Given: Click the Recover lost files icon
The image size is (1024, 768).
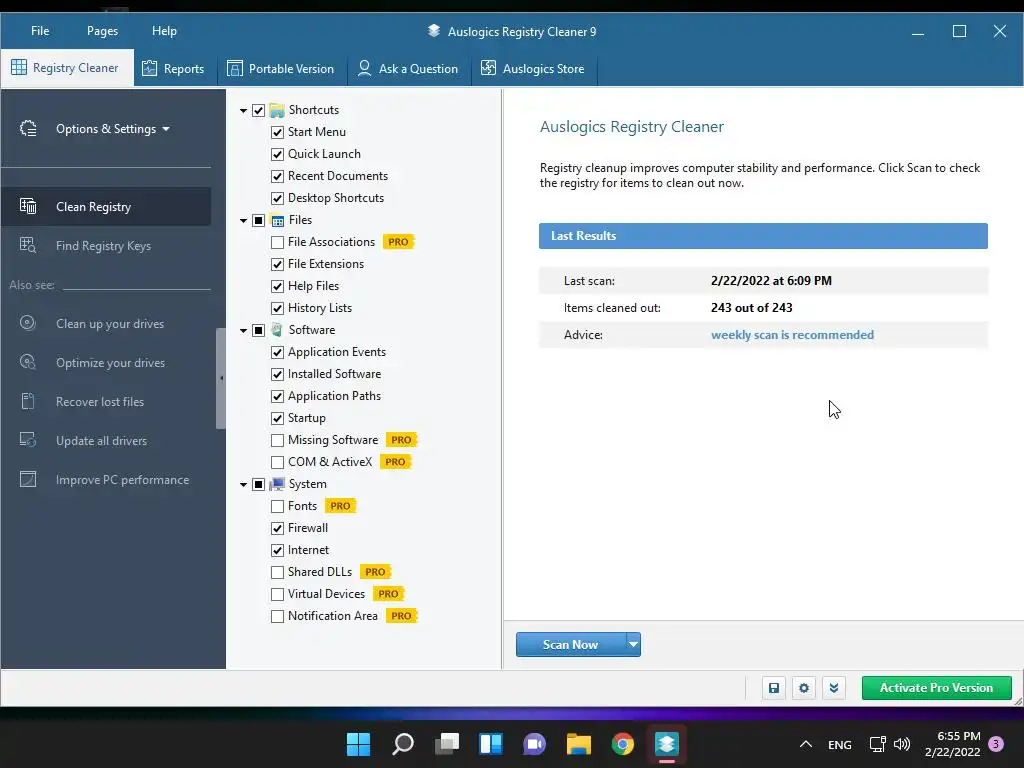Looking at the screenshot, I should (28, 401).
